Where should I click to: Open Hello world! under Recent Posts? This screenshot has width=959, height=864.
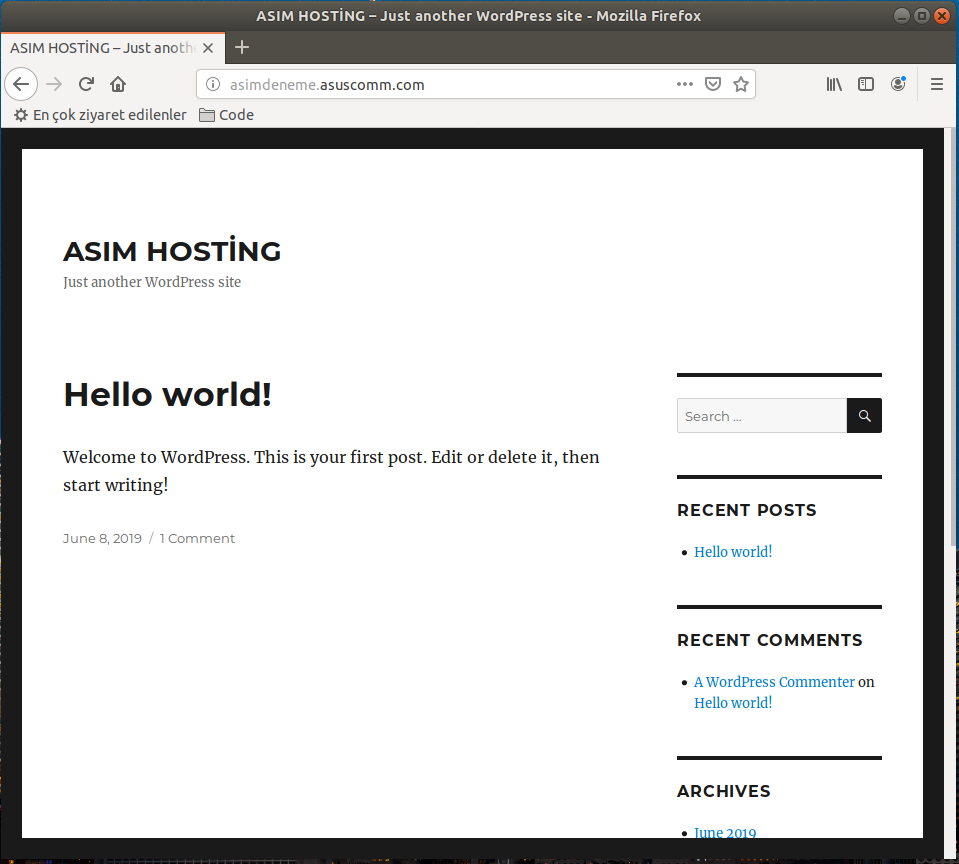tap(733, 552)
